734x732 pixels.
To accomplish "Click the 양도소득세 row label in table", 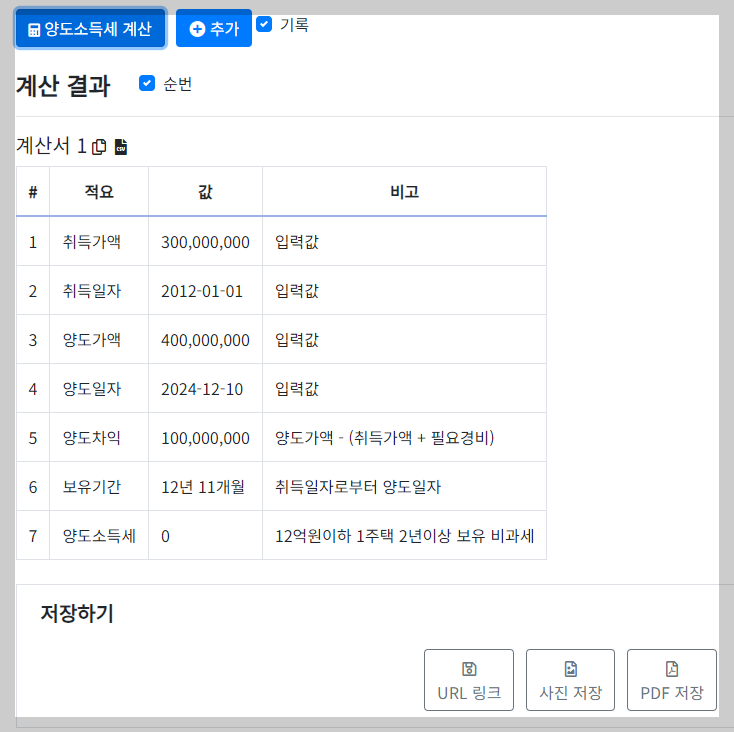I will pyautogui.click(x=99, y=535).
